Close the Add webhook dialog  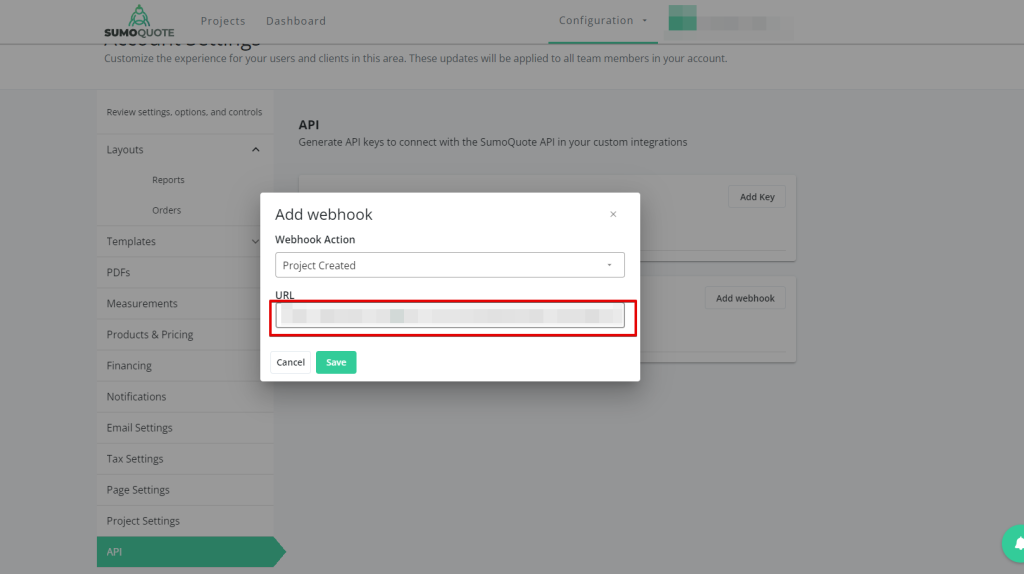point(613,214)
